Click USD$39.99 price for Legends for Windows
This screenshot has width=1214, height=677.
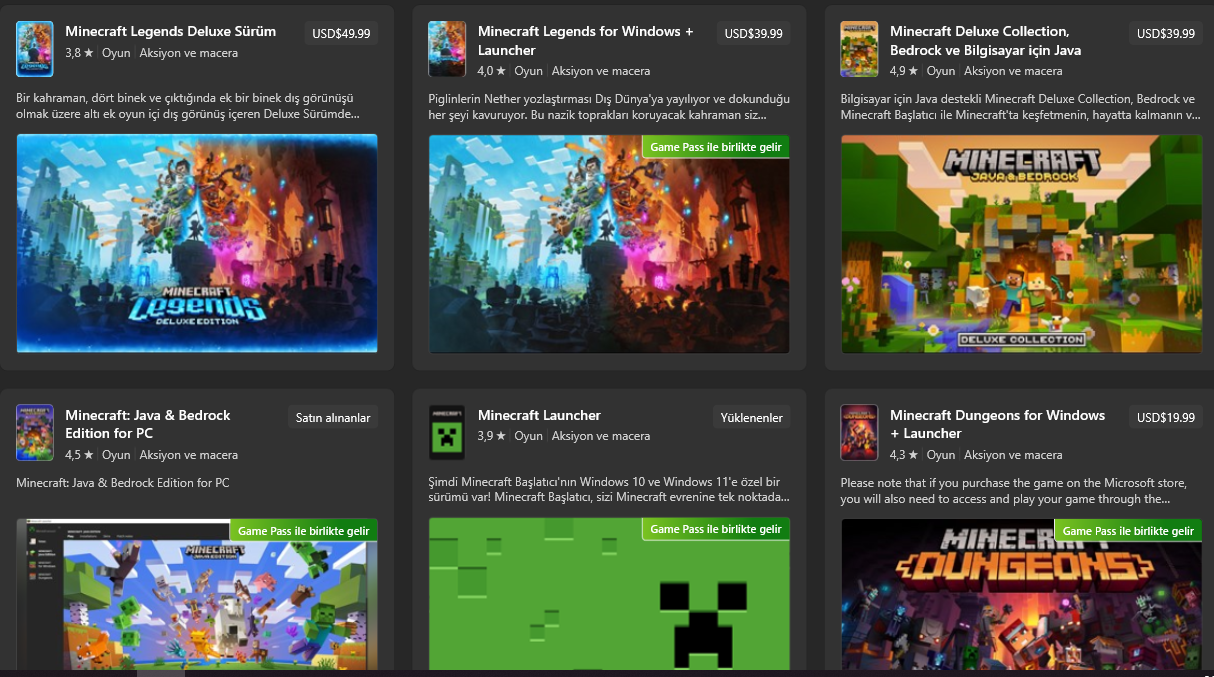753,33
